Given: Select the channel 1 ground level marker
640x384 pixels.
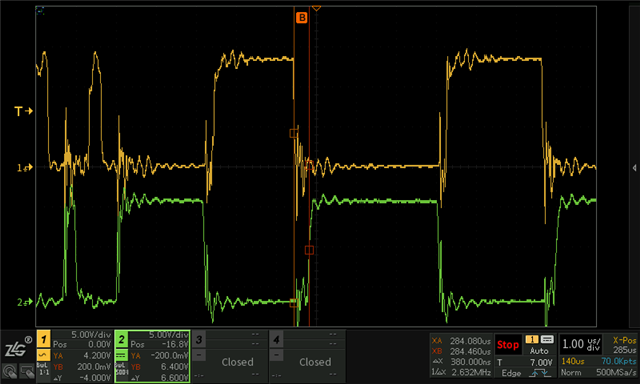Looking at the screenshot, I should point(24,167).
